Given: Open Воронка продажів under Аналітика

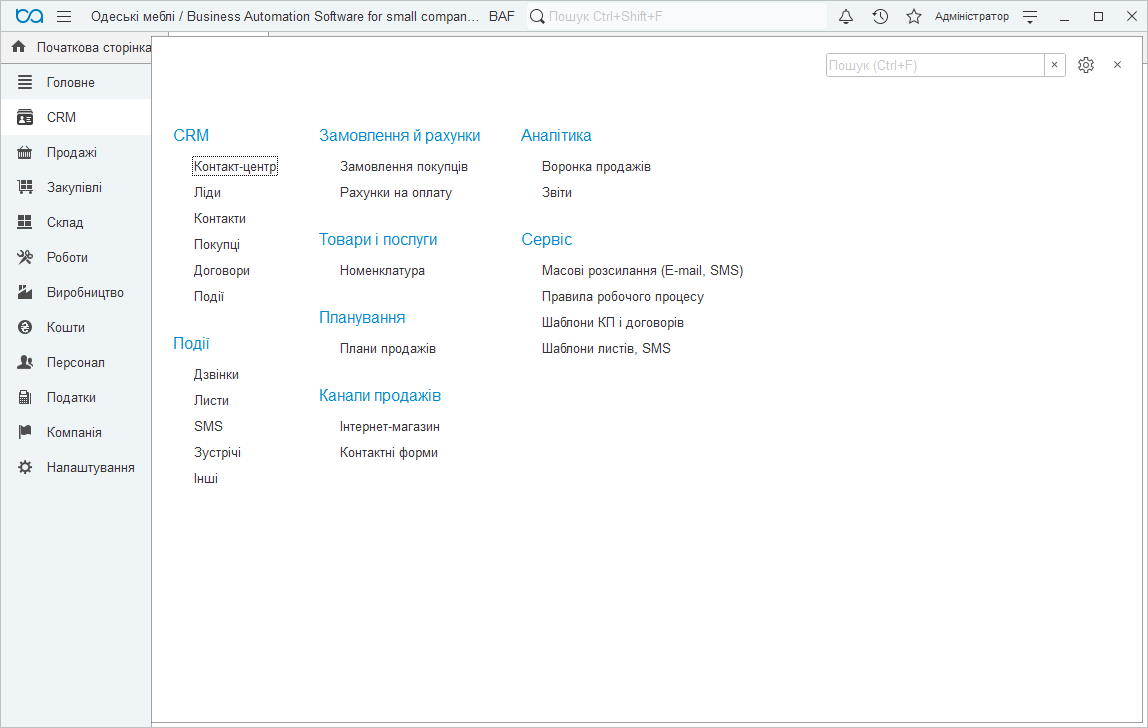Looking at the screenshot, I should point(596,167).
